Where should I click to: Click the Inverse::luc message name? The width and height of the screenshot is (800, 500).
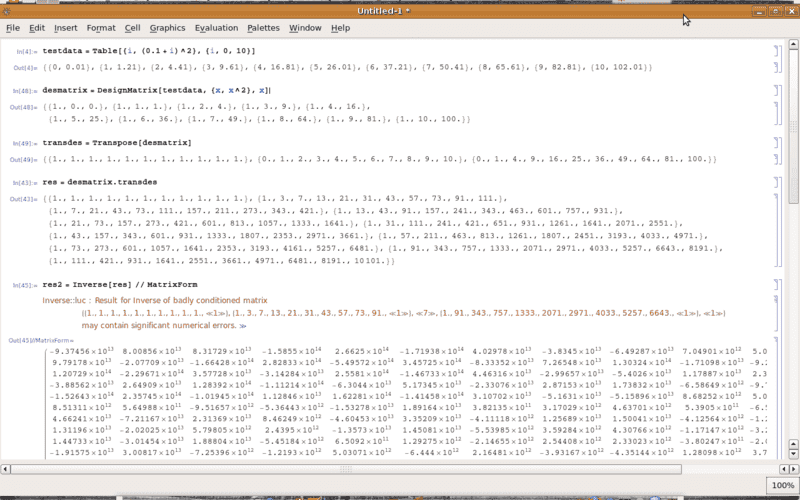65,301
